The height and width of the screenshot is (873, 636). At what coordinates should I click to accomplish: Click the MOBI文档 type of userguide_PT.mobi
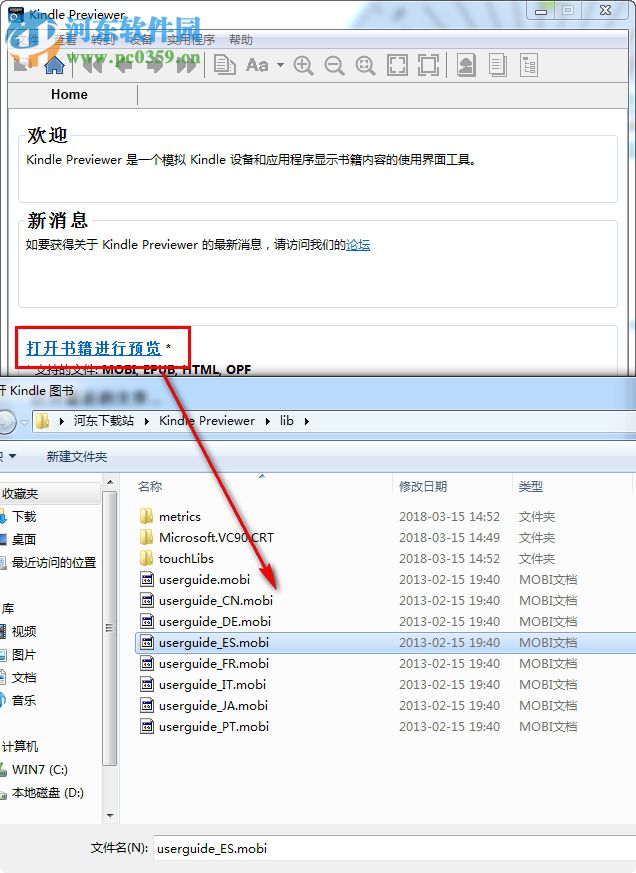[548, 727]
